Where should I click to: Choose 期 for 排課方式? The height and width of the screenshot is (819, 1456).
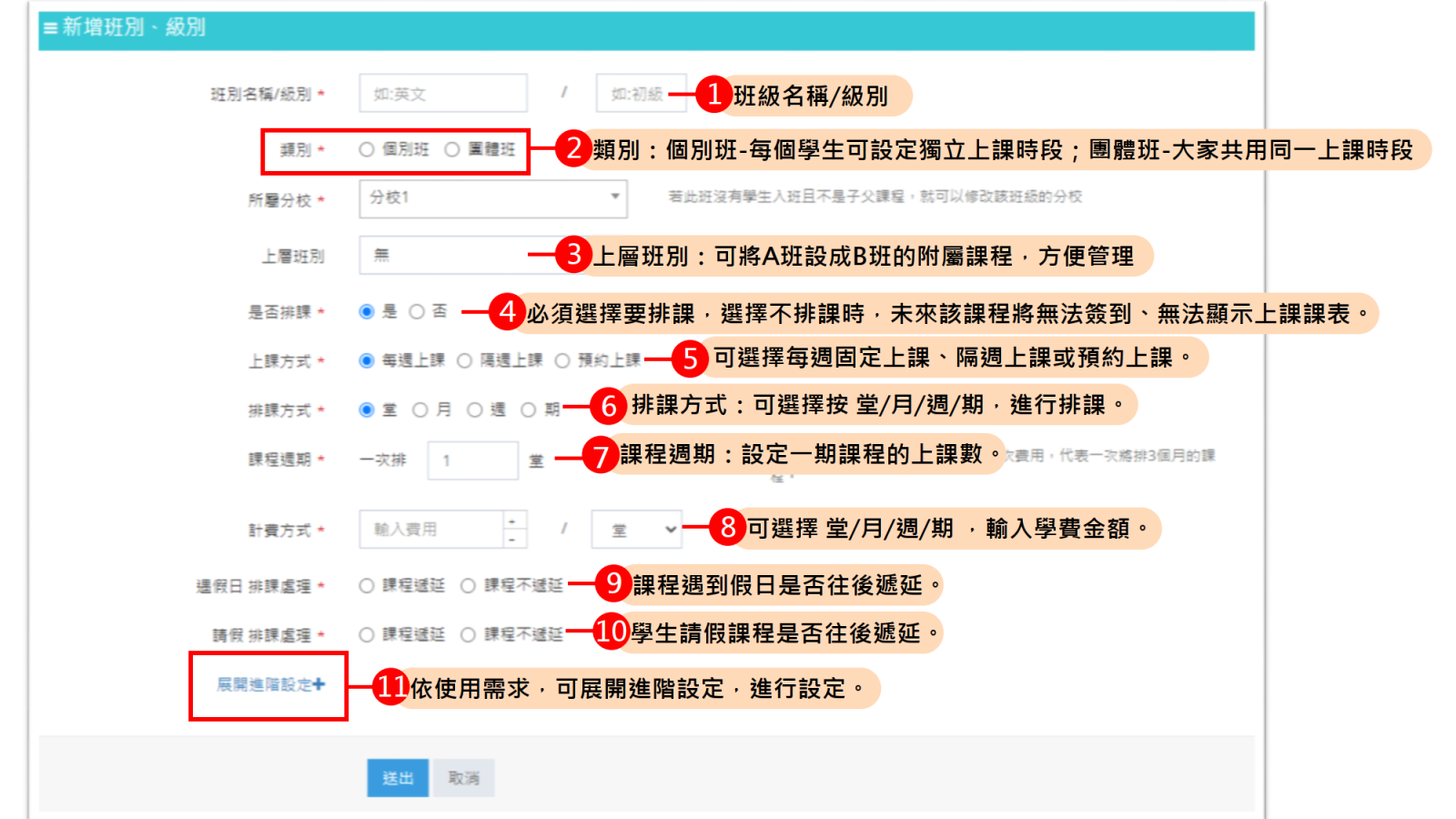coord(528,410)
